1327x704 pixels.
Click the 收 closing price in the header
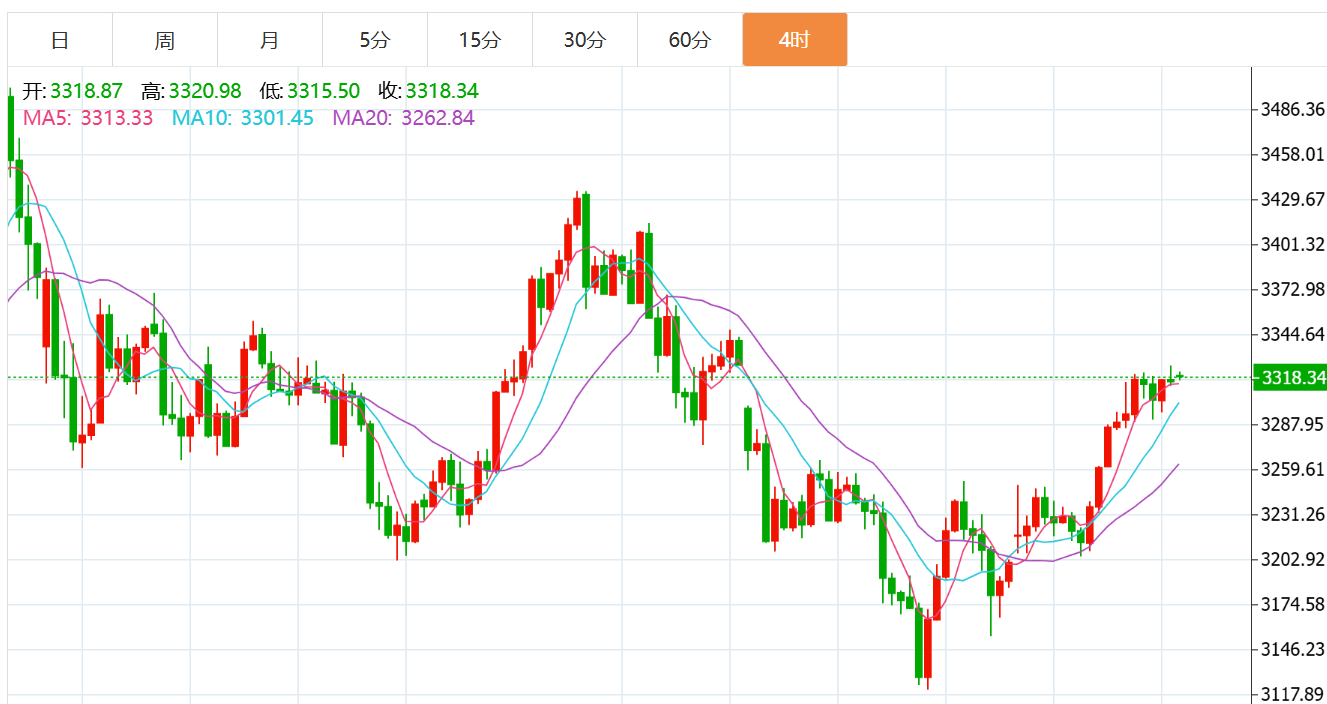click(443, 91)
